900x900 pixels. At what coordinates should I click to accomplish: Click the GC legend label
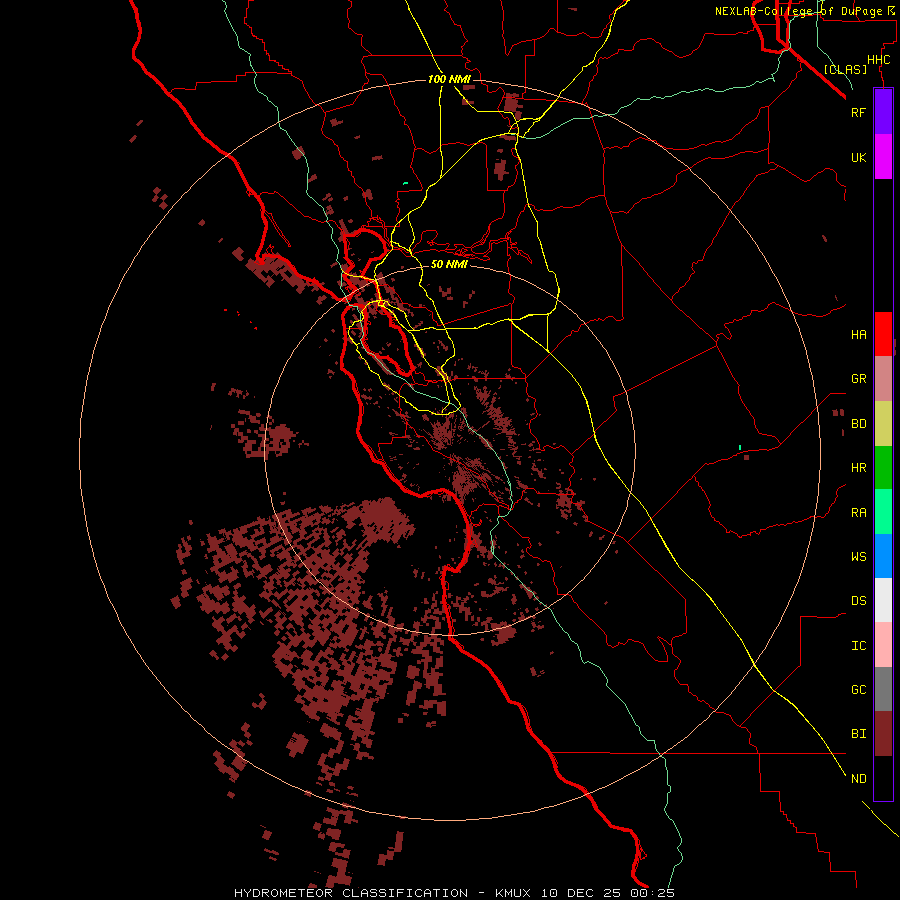point(858,690)
